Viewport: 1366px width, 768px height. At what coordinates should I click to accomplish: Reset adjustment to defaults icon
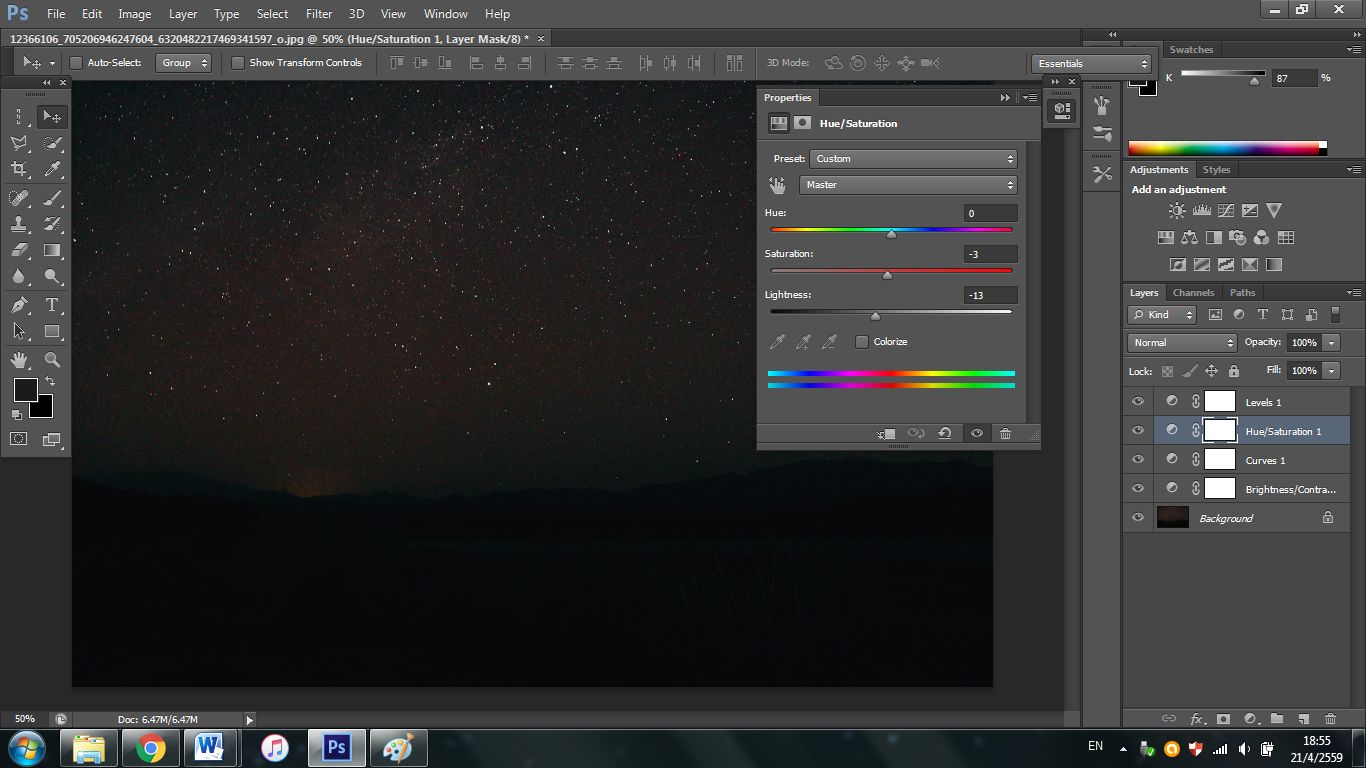(x=945, y=433)
